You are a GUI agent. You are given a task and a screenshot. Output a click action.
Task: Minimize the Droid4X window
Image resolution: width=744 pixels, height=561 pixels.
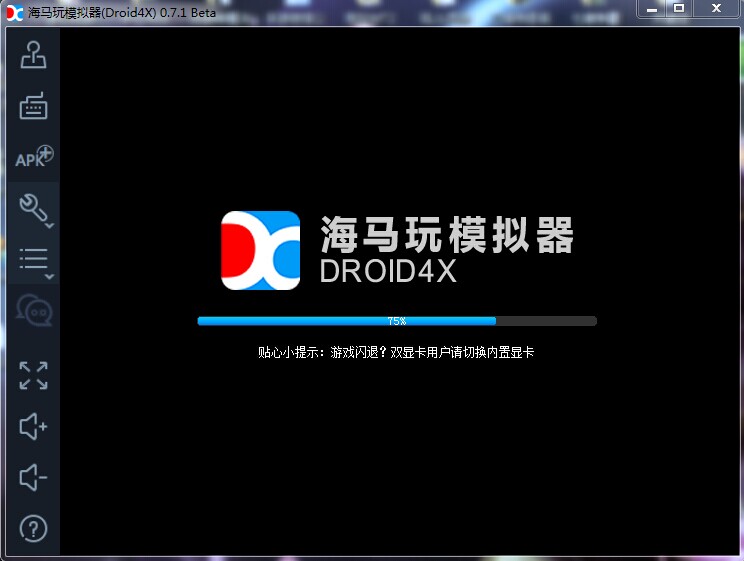click(652, 9)
